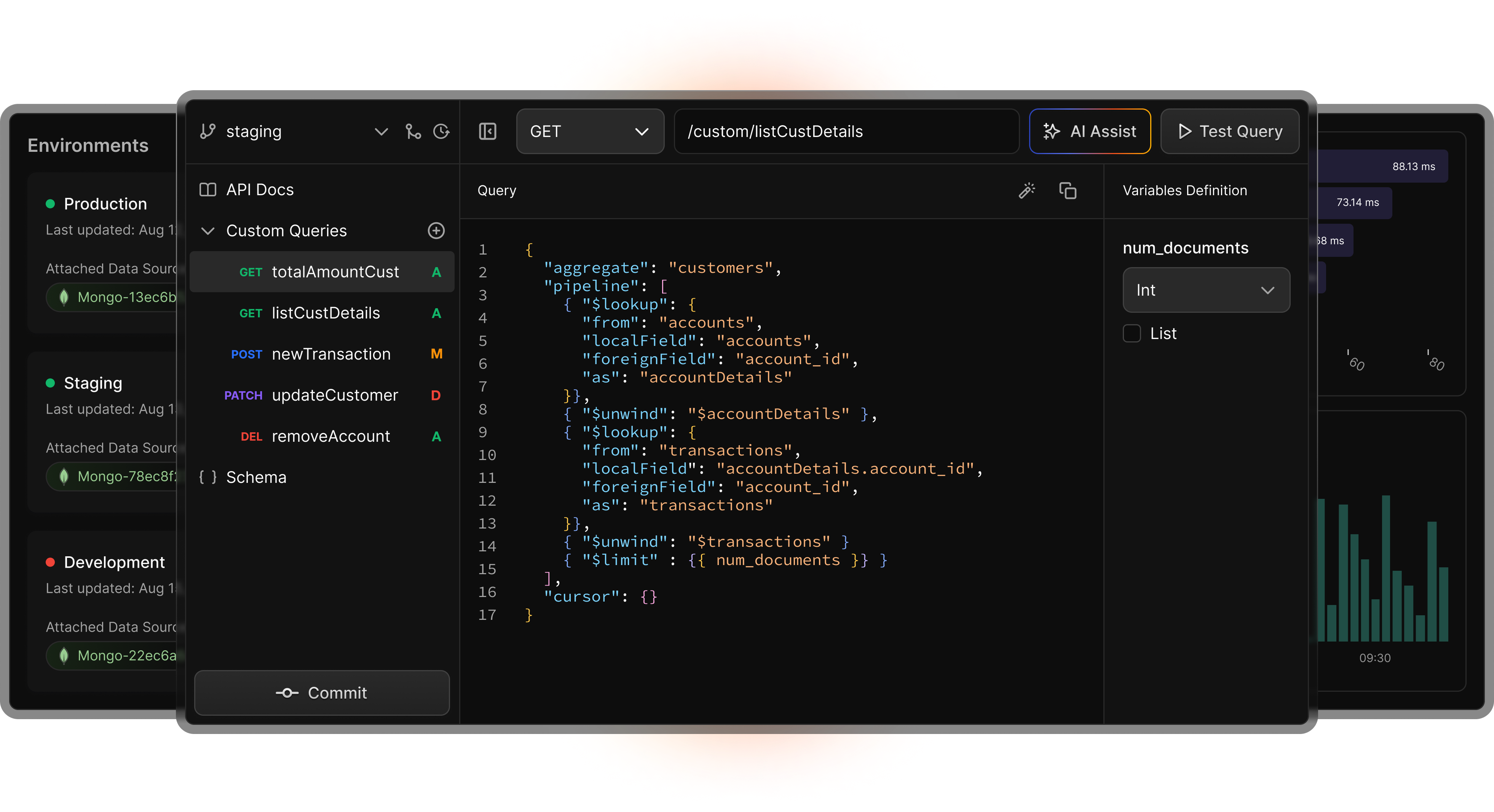Screen dimensions: 1494x812
Task: Select Production environment in Environments window
Action: point(105,204)
